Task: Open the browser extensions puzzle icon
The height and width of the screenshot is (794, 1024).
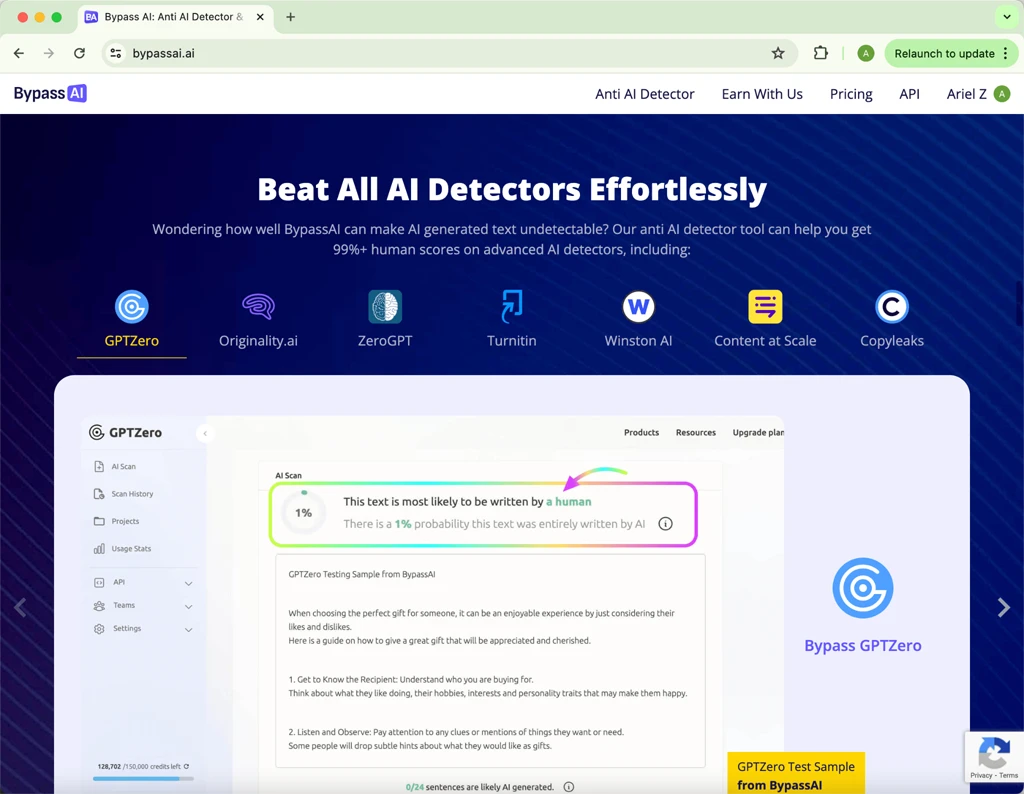Action: (x=821, y=54)
